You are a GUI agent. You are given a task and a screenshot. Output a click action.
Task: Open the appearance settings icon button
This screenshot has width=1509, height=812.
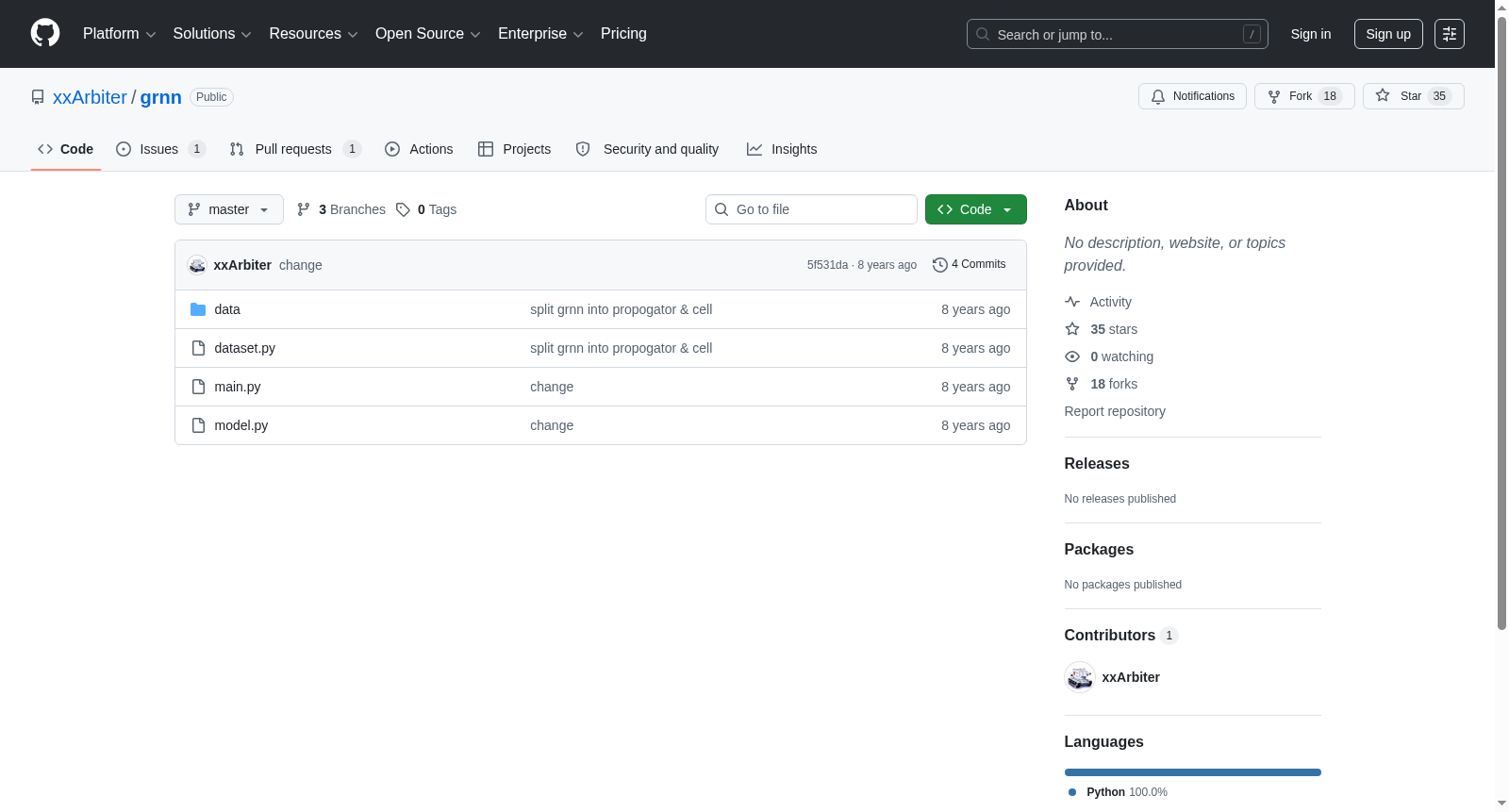coord(1449,34)
